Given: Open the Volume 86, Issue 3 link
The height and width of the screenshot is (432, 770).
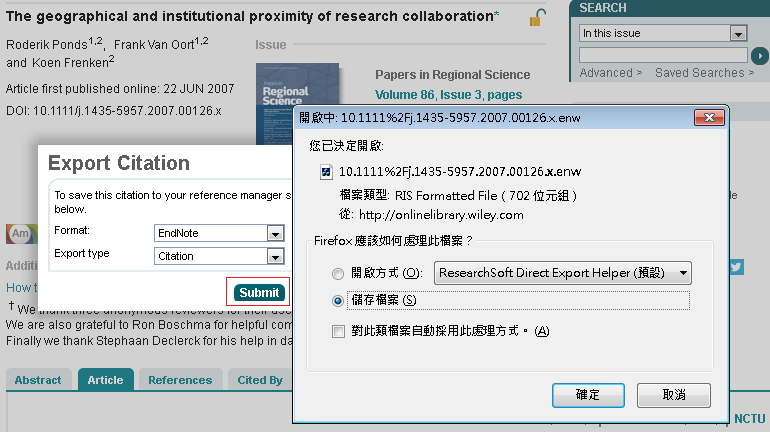Looking at the screenshot, I should pos(448,95).
